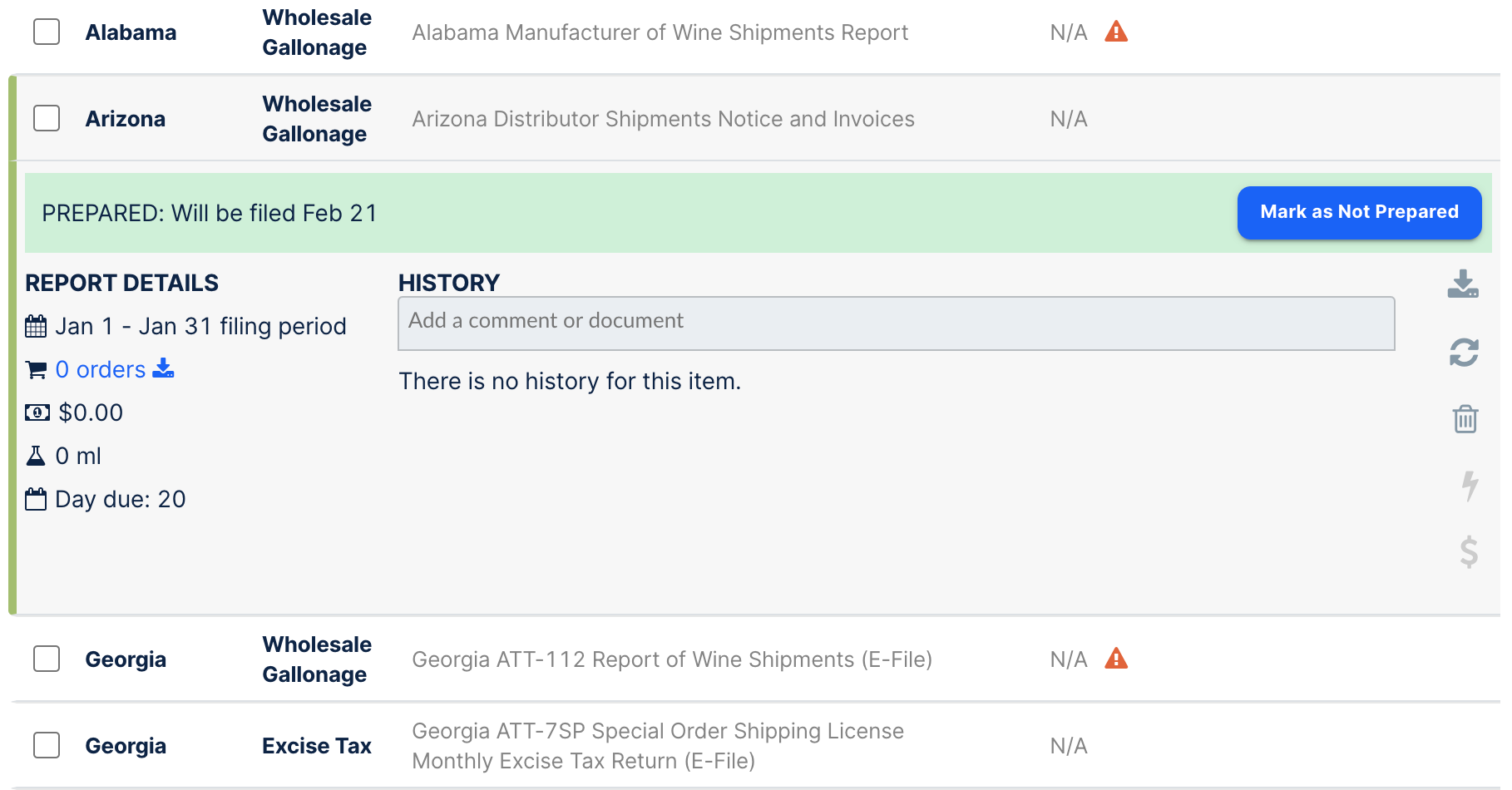Click the lightning bolt icon
This screenshot has height=790, width=1512.
[x=1470, y=485]
